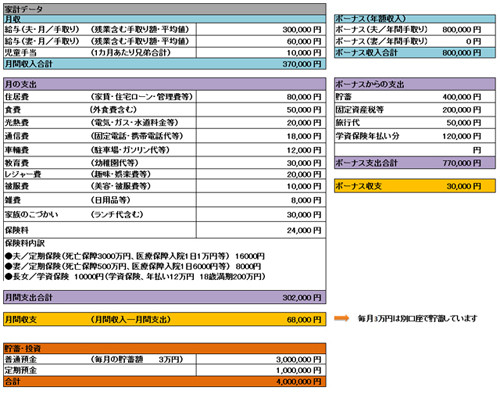
Task: Click the orange arrow icon beside monthly balance
Action: [x=341, y=318]
